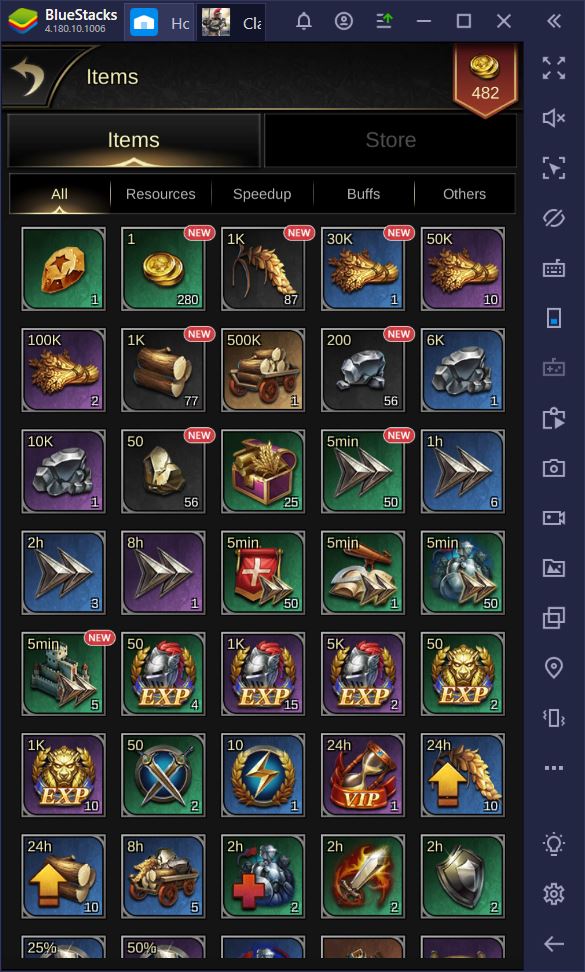The width and height of the screenshot is (585, 972).
Task: Expand the BlueStacks hamburger menu with arrow
Action: point(385,21)
